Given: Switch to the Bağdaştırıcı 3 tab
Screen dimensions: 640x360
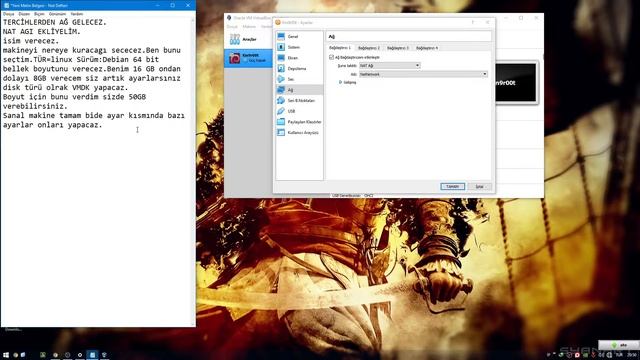Looking at the screenshot, I should [398, 48].
